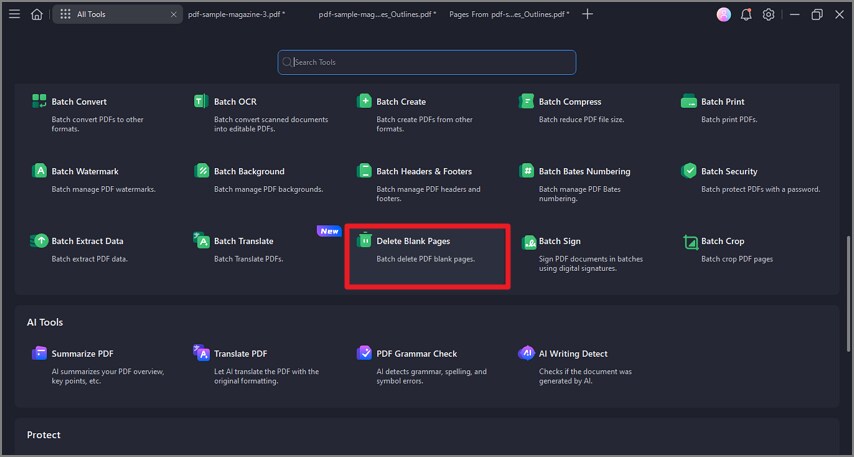Open the Batch Security shield icon

(x=688, y=170)
